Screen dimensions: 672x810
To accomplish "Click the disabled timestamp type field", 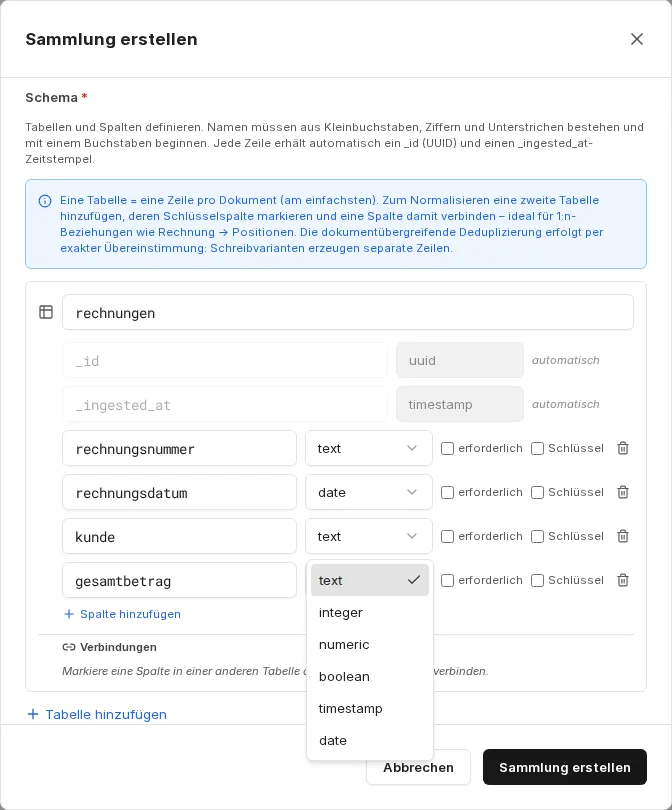I will [x=460, y=404].
